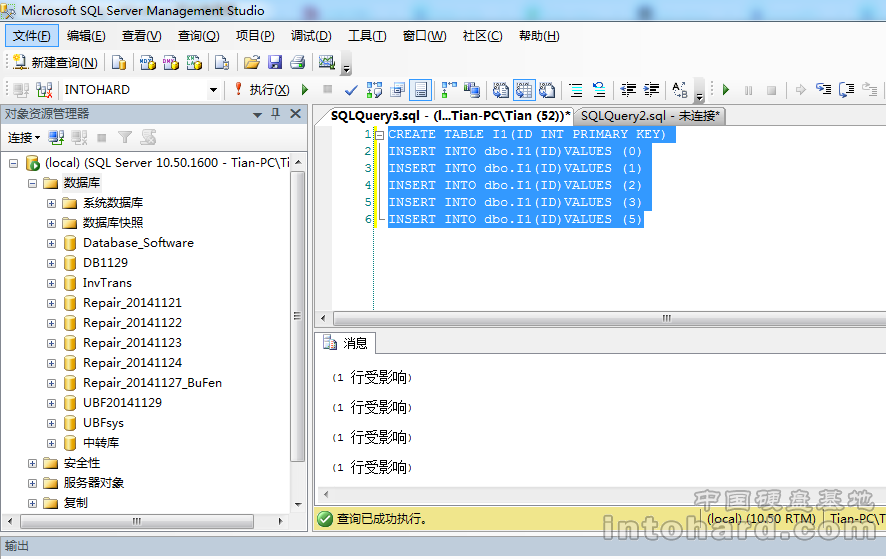The image size is (886, 559).
Task: Click the Query Options icon
Action: pyautogui.click(x=398, y=90)
